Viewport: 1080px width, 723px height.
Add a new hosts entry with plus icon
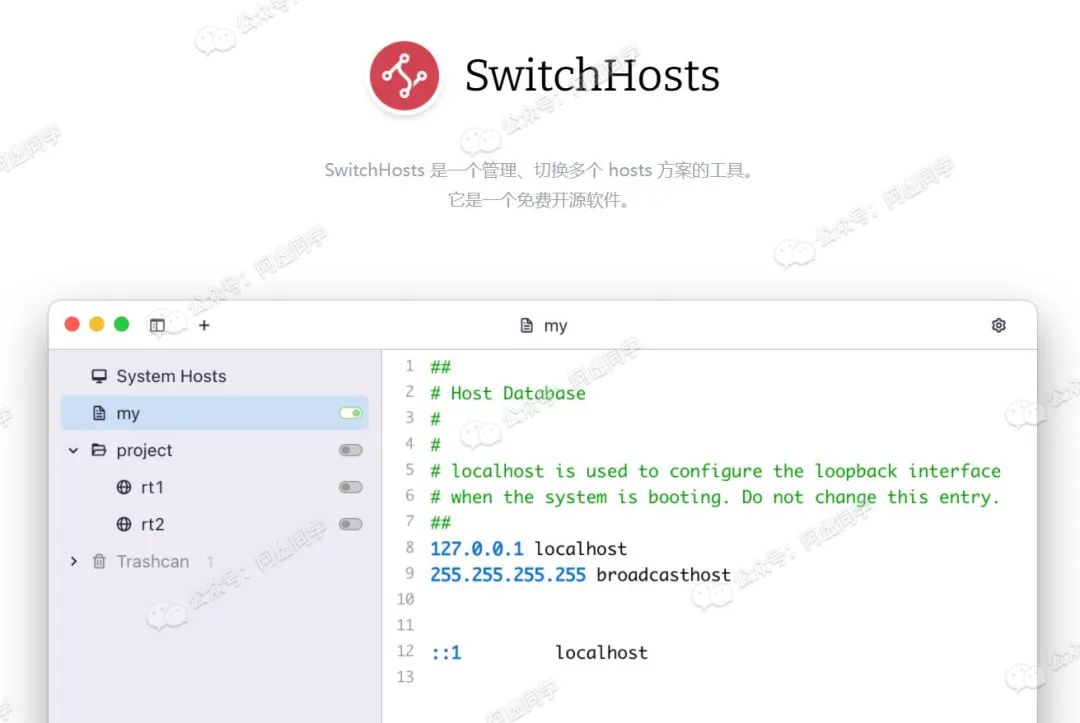(x=204, y=325)
